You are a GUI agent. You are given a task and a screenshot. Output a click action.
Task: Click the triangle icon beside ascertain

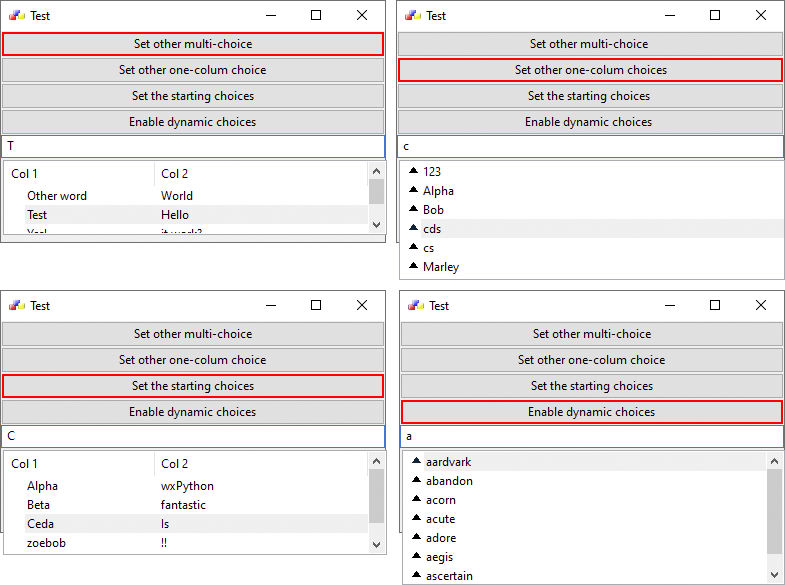415,576
